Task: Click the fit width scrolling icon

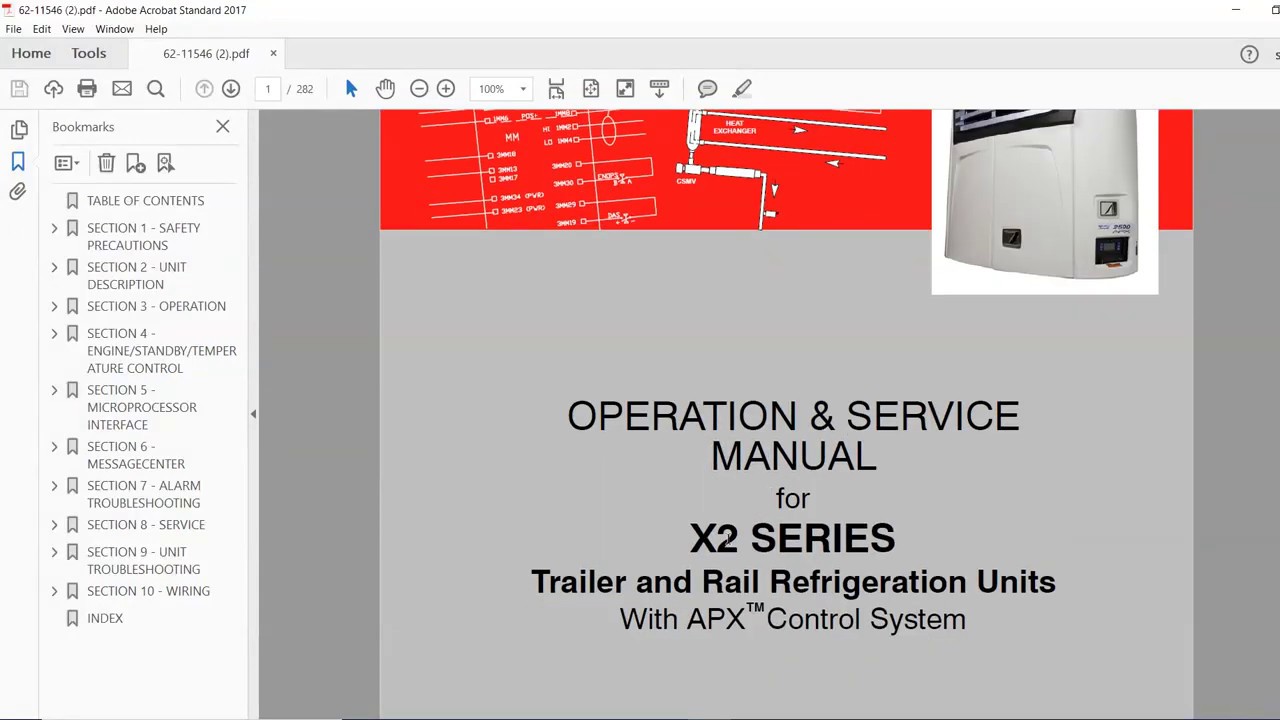Action: pos(557,89)
